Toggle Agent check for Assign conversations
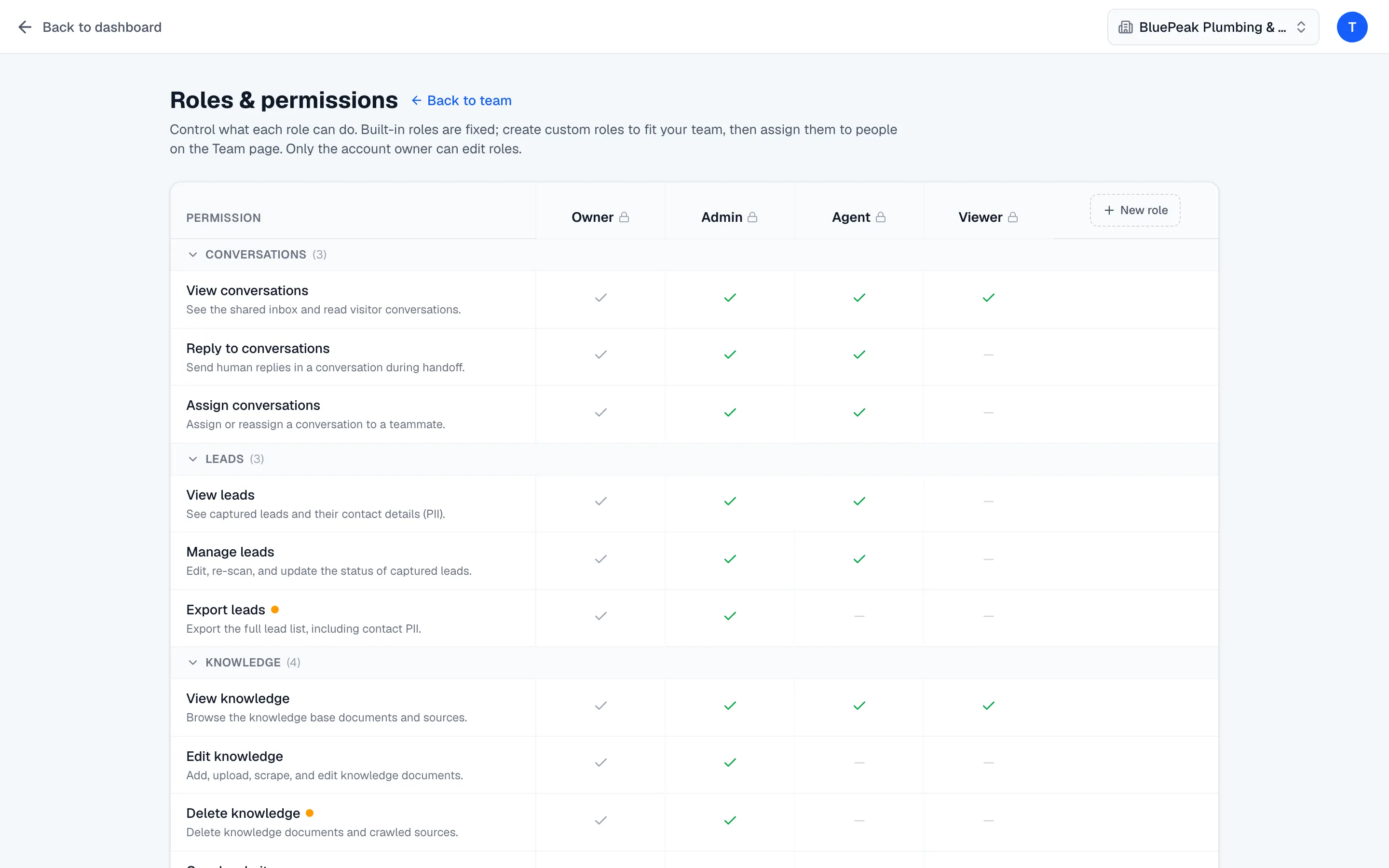Screen dimensions: 1389x868 coord(858,412)
